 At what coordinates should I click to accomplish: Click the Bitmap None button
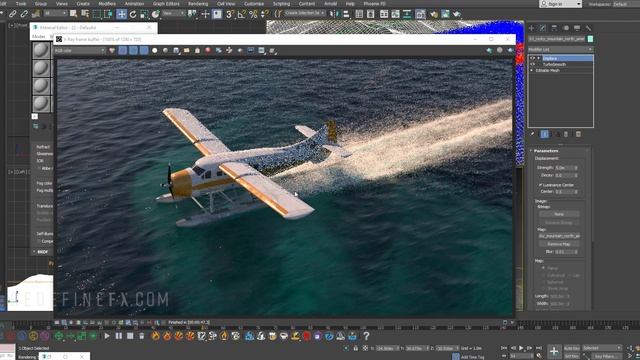pyautogui.click(x=559, y=214)
